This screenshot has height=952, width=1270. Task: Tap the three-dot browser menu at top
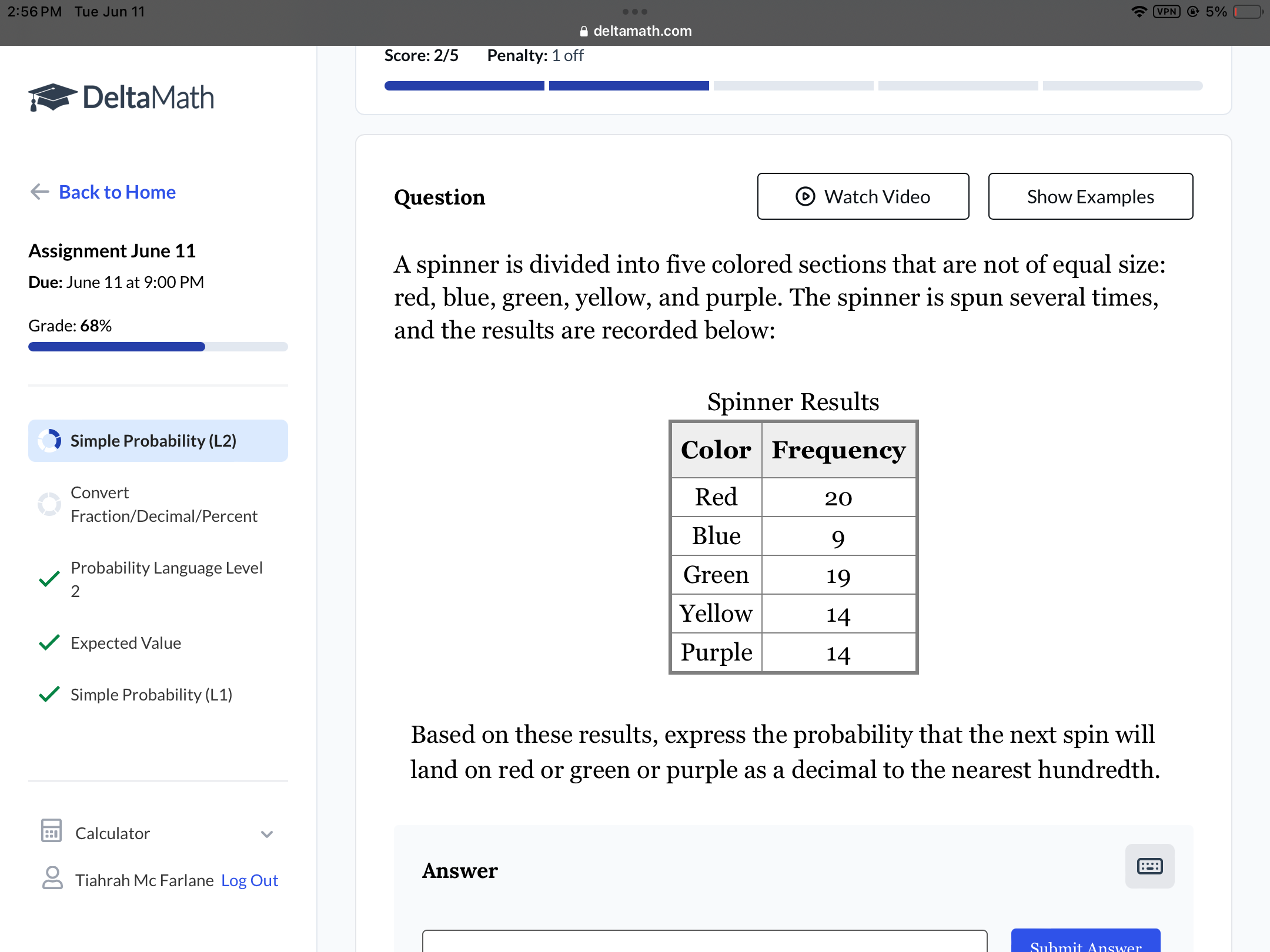635,12
